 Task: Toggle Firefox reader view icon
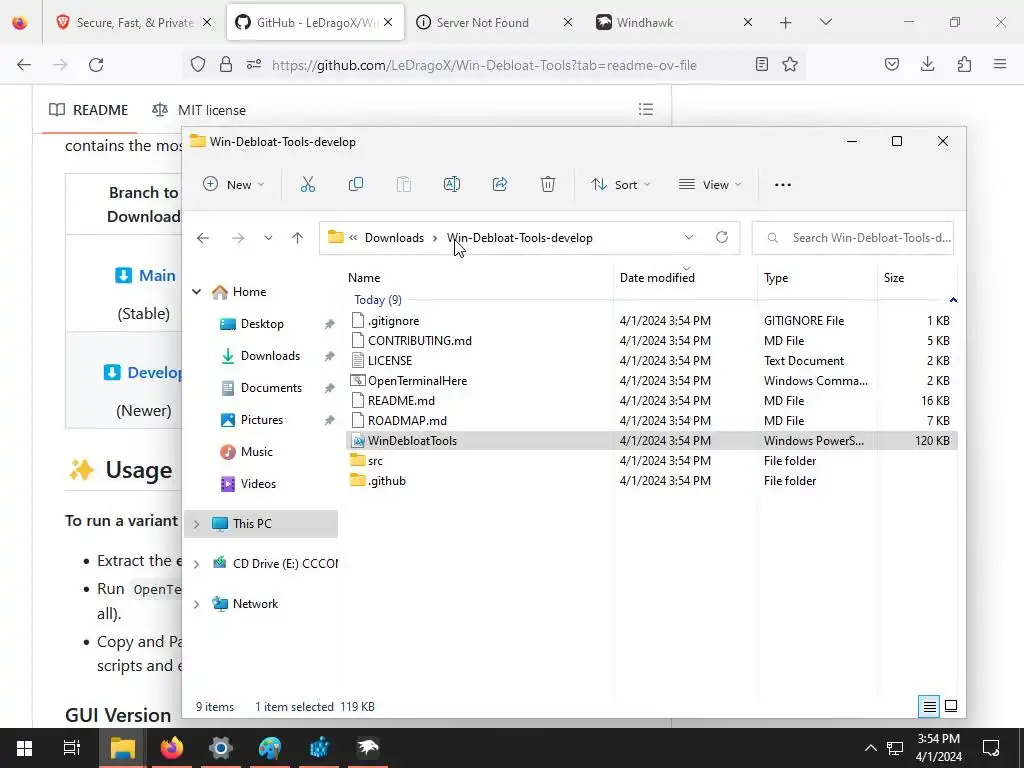click(x=761, y=65)
